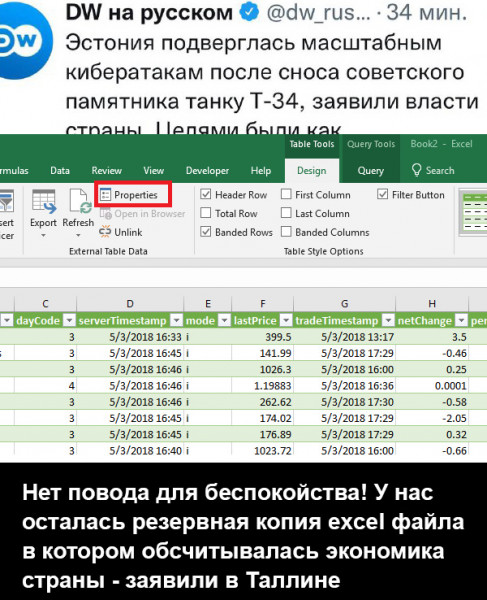This screenshot has width=487, height=600.
Task: Click the Search lightbulb icon
Action: click(417, 170)
